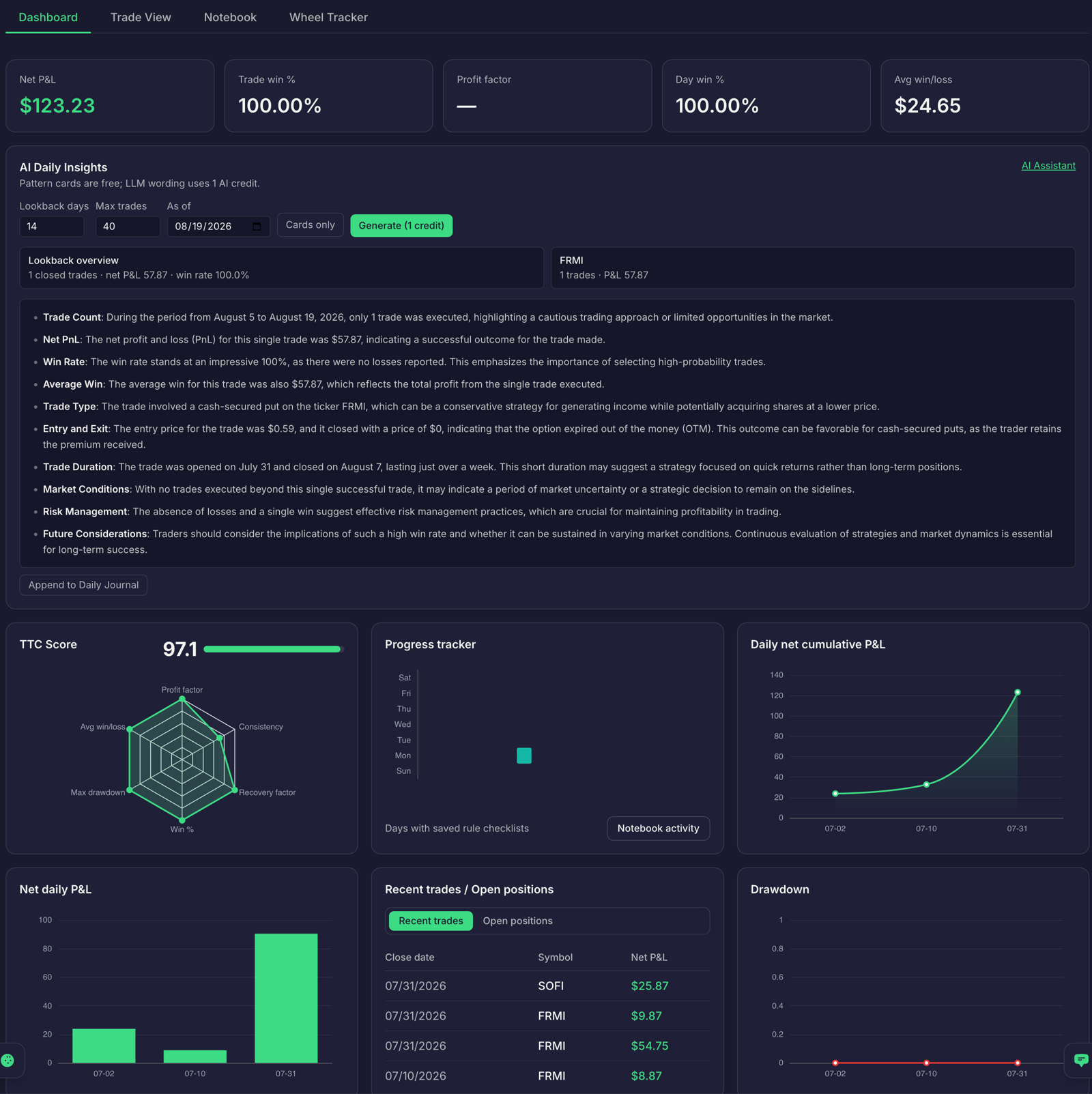Open Notebook activity in Progress tracker
The image size is (1092, 1094).
pos(658,828)
